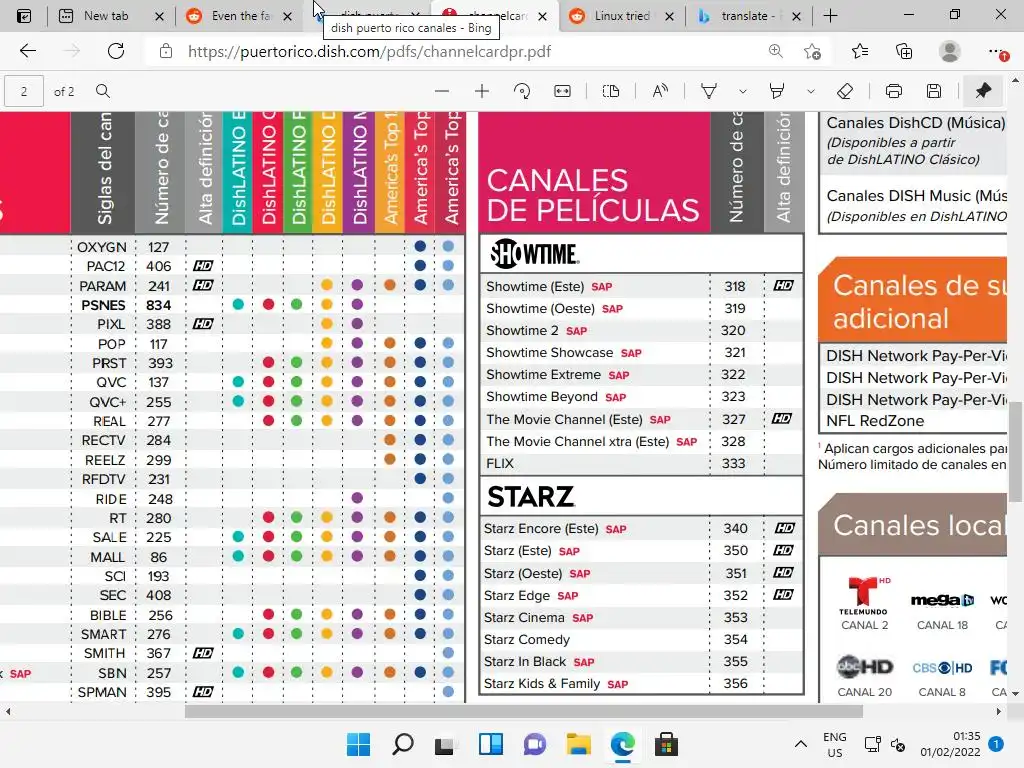Select the Erase tool
Image resolution: width=1024 pixels, height=768 pixels.
point(845,91)
